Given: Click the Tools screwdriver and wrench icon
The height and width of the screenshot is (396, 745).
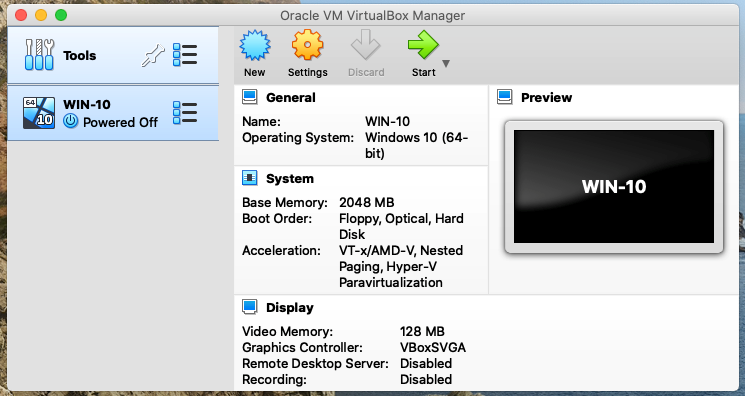Looking at the screenshot, I should (x=39, y=55).
